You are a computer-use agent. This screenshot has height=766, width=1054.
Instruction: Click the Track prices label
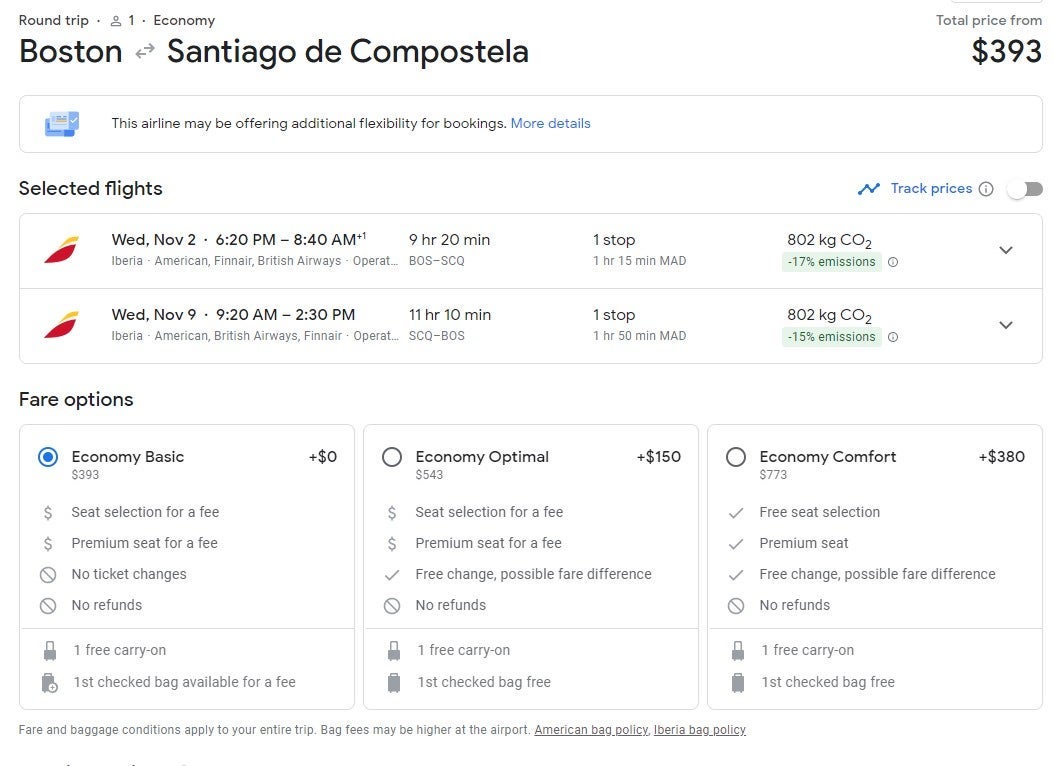coord(931,189)
